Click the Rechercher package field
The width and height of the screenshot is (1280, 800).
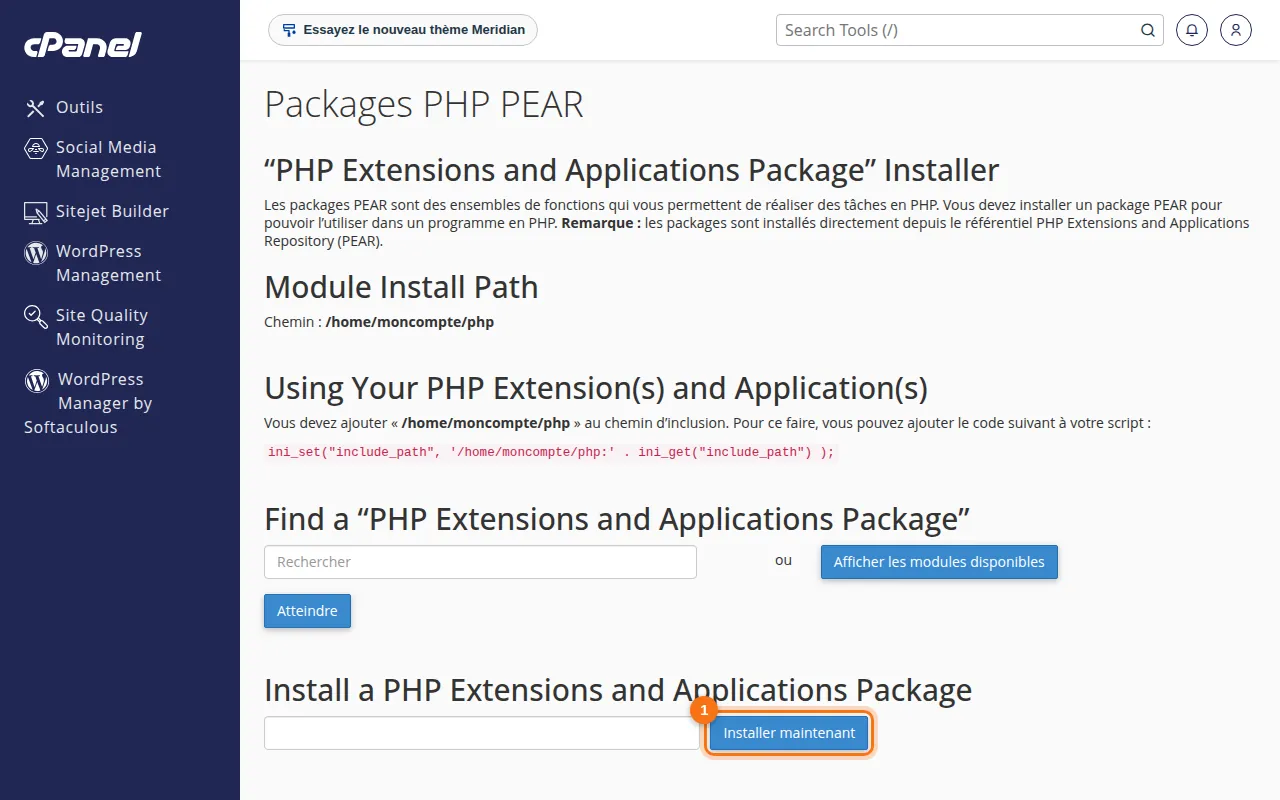coord(480,562)
